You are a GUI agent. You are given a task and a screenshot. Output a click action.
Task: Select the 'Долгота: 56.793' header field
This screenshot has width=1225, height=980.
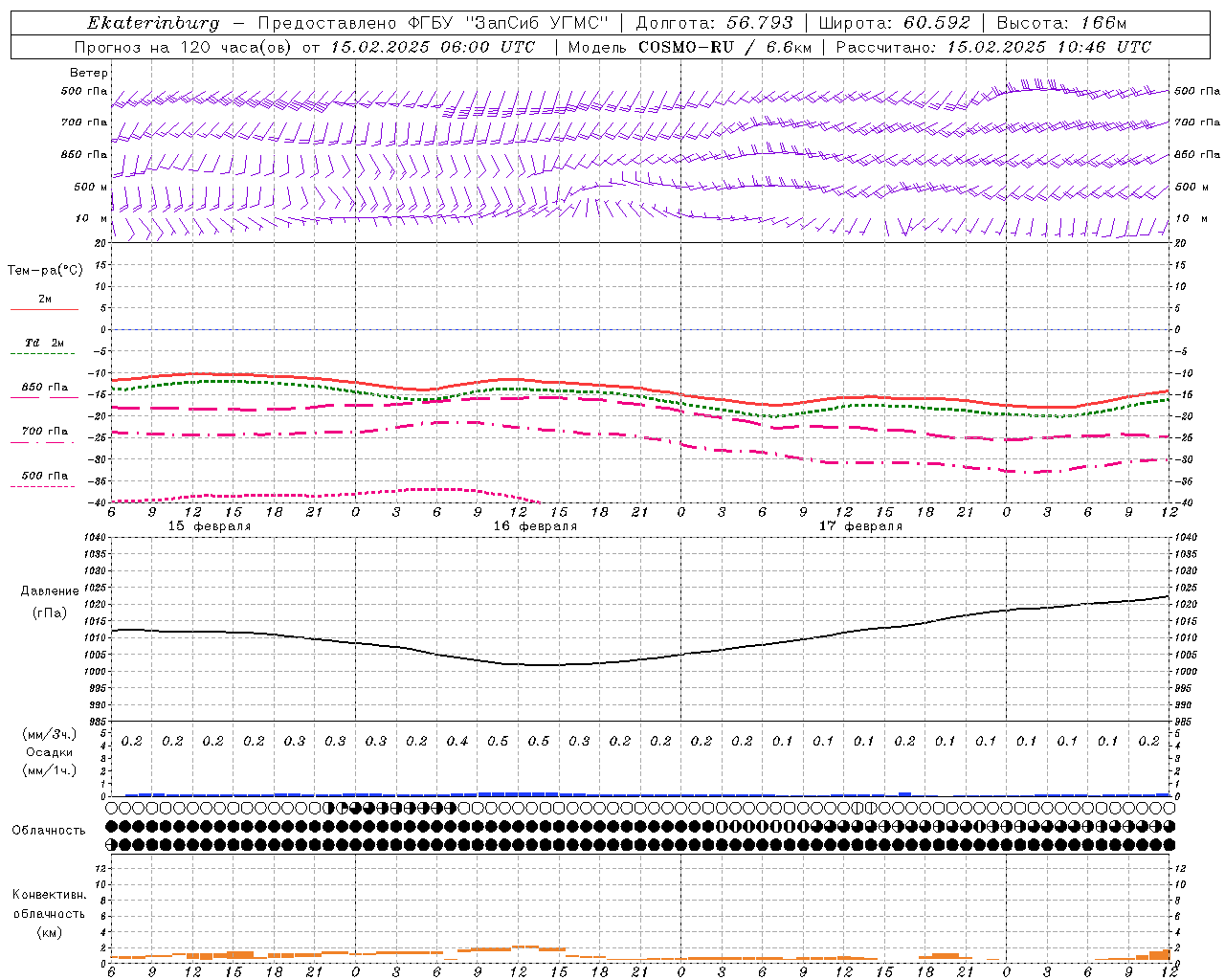[x=714, y=23]
